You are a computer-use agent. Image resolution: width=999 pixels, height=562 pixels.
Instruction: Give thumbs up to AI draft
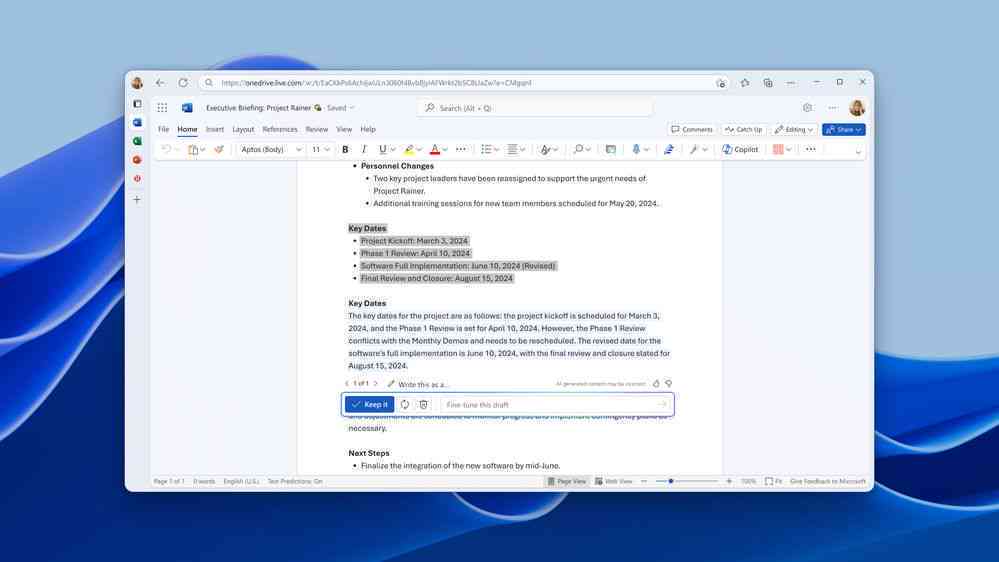click(656, 384)
